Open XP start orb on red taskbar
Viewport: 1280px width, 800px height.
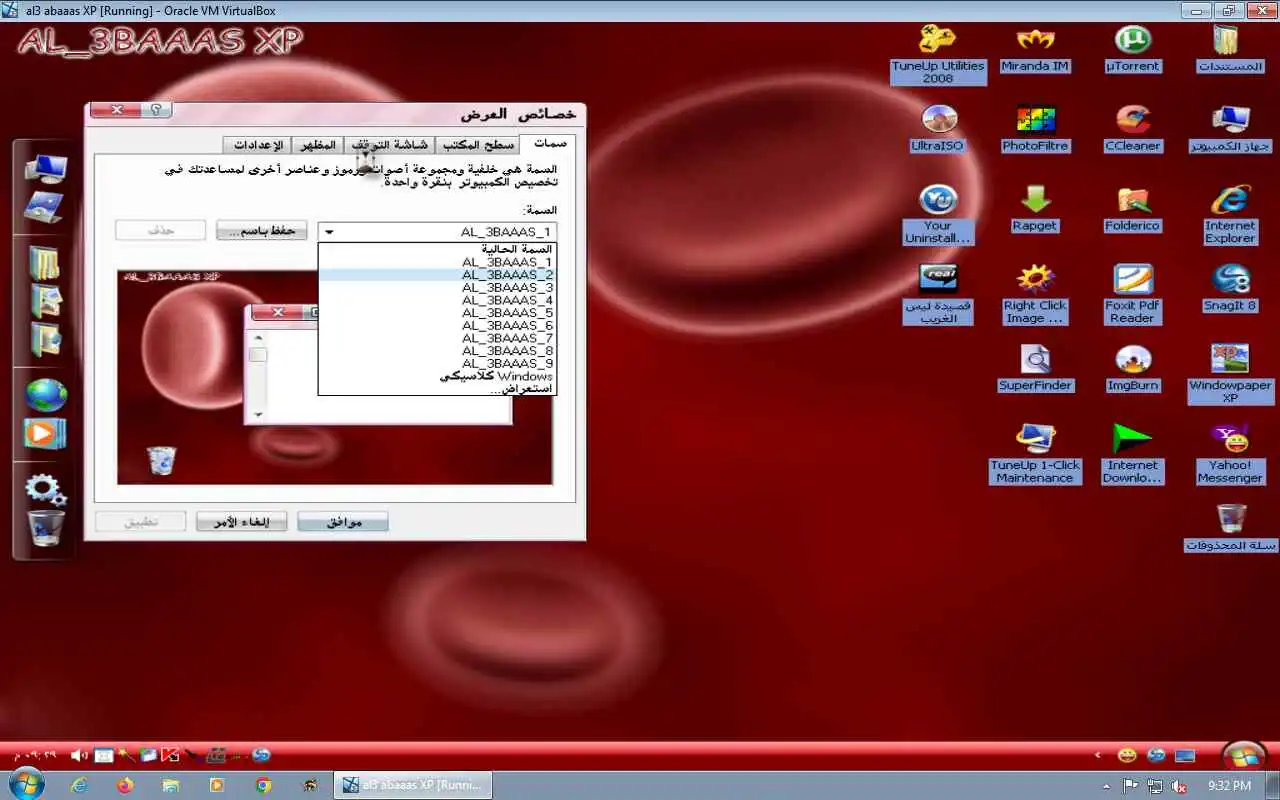click(1245, 754)
